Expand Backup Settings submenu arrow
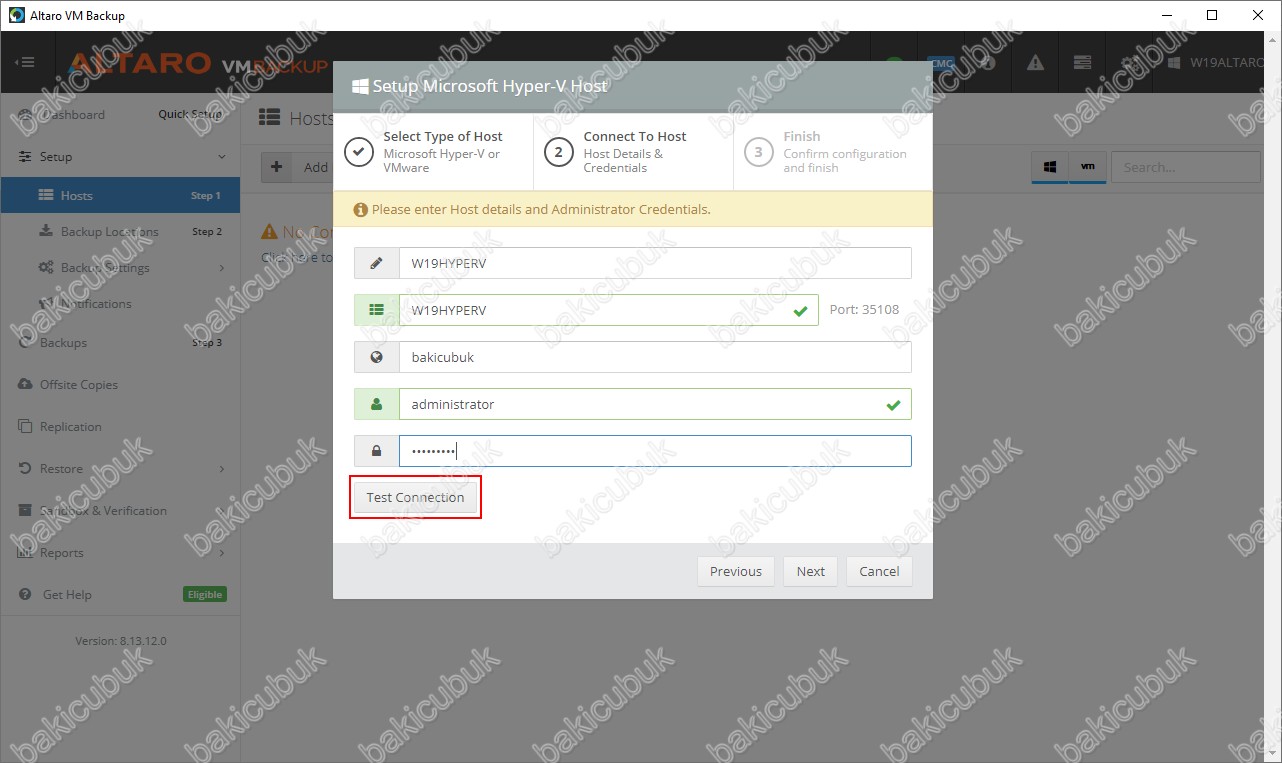This screenshot has height=763, width=1282. click(x=222, y=268)
